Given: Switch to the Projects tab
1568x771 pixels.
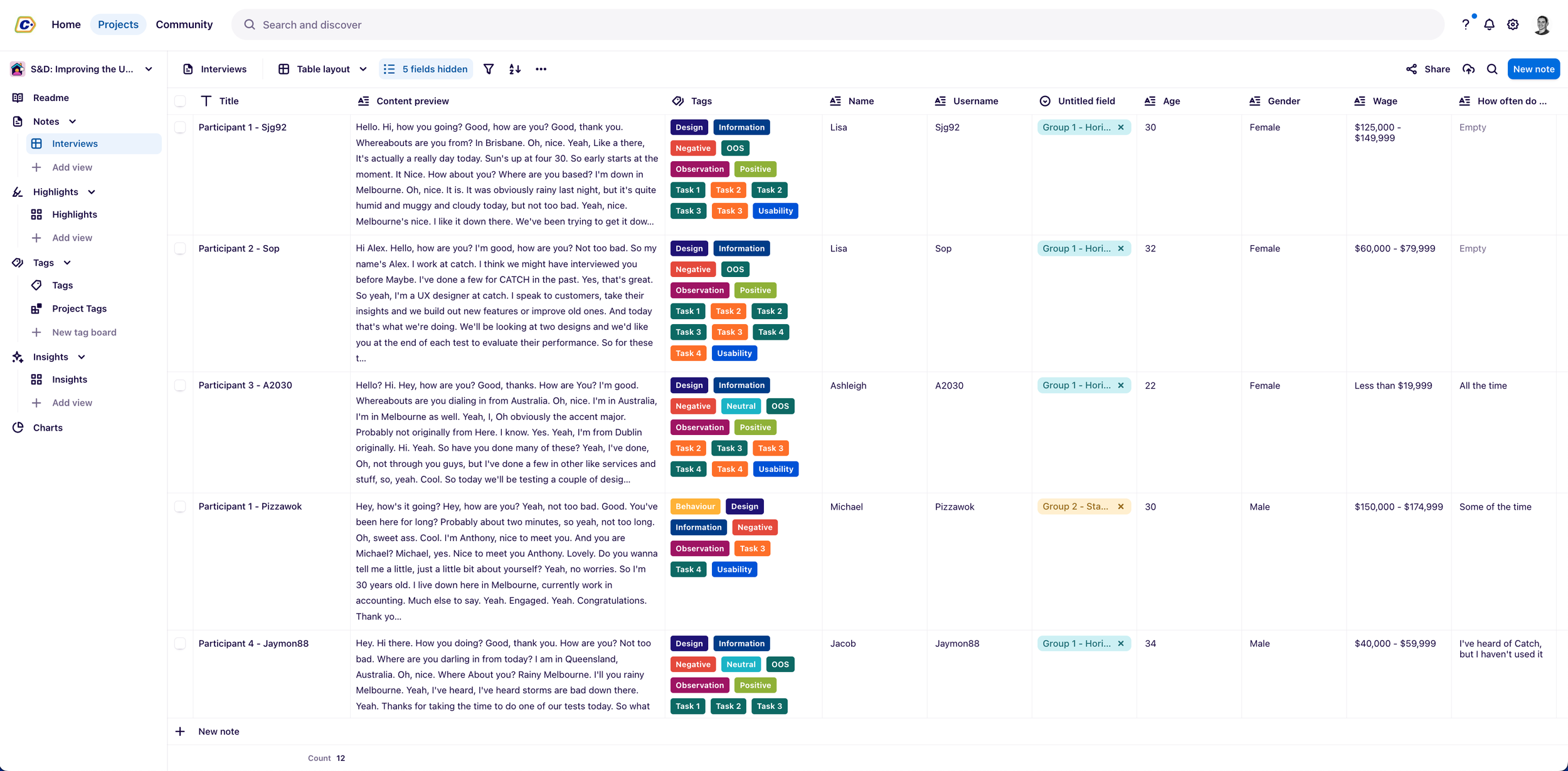Looking at the screenshot, I should coord(118,24).
